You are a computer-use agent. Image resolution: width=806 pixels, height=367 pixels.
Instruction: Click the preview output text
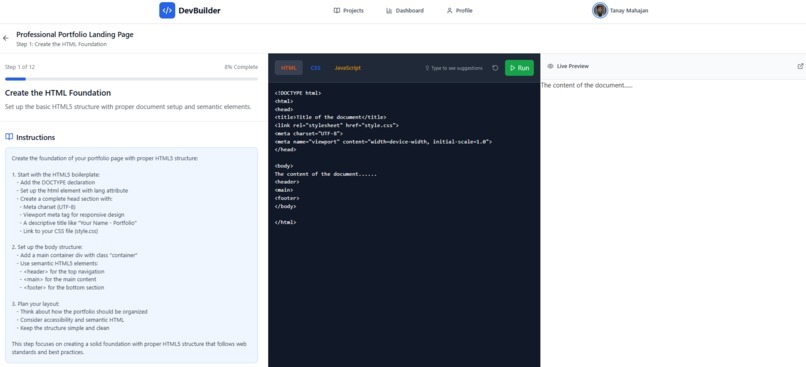point(587,85)
